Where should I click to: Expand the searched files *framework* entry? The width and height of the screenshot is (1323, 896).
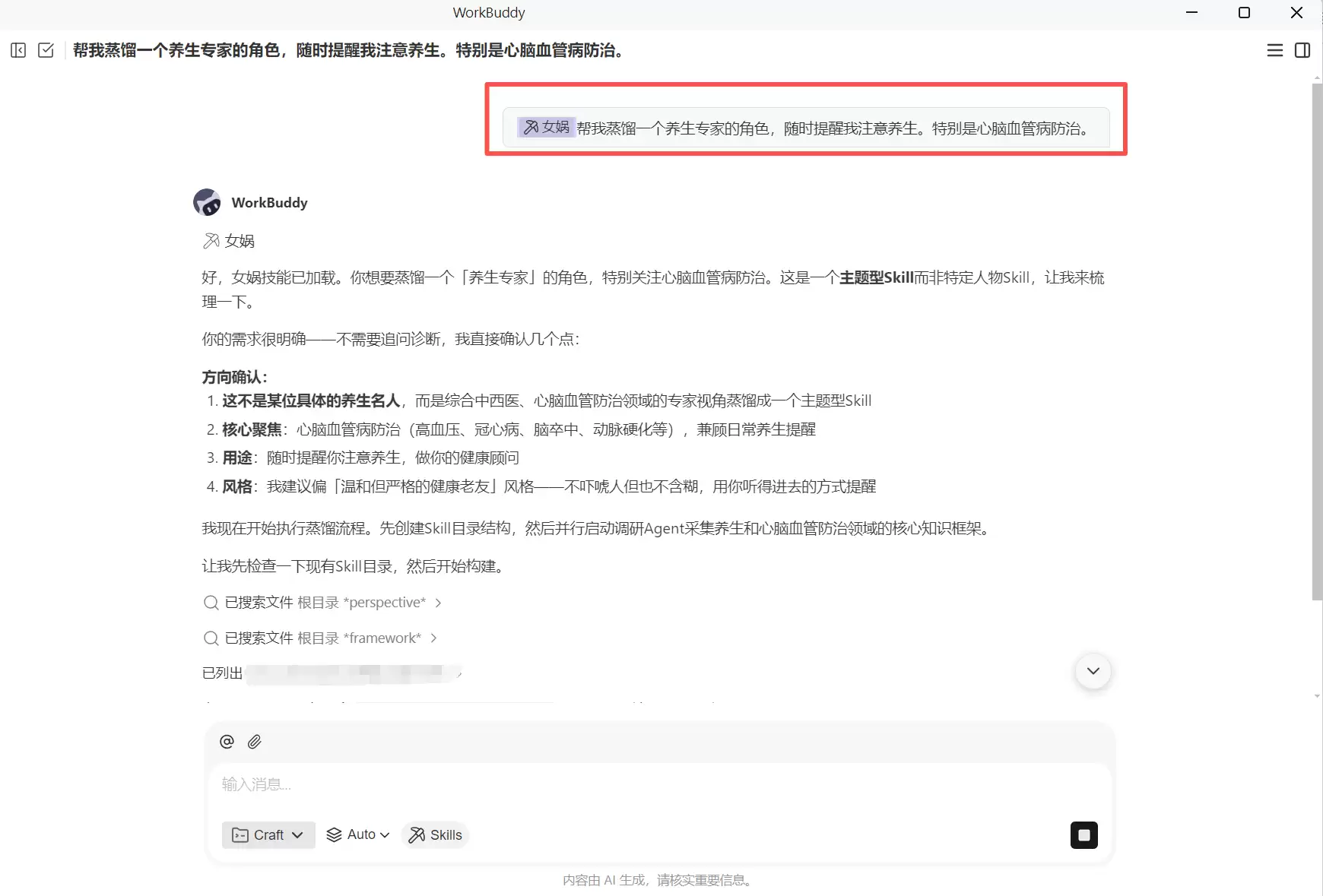coord(320,638)
